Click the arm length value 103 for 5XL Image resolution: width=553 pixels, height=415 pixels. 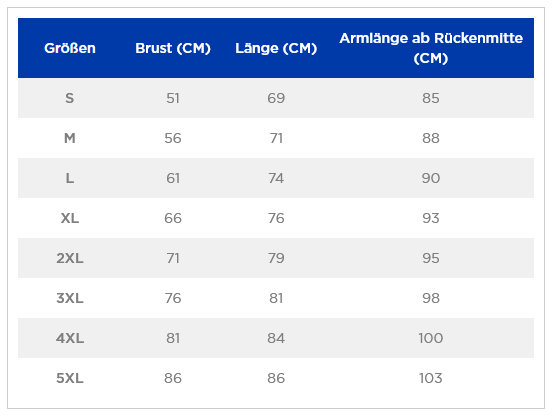(x=431, y=378)
